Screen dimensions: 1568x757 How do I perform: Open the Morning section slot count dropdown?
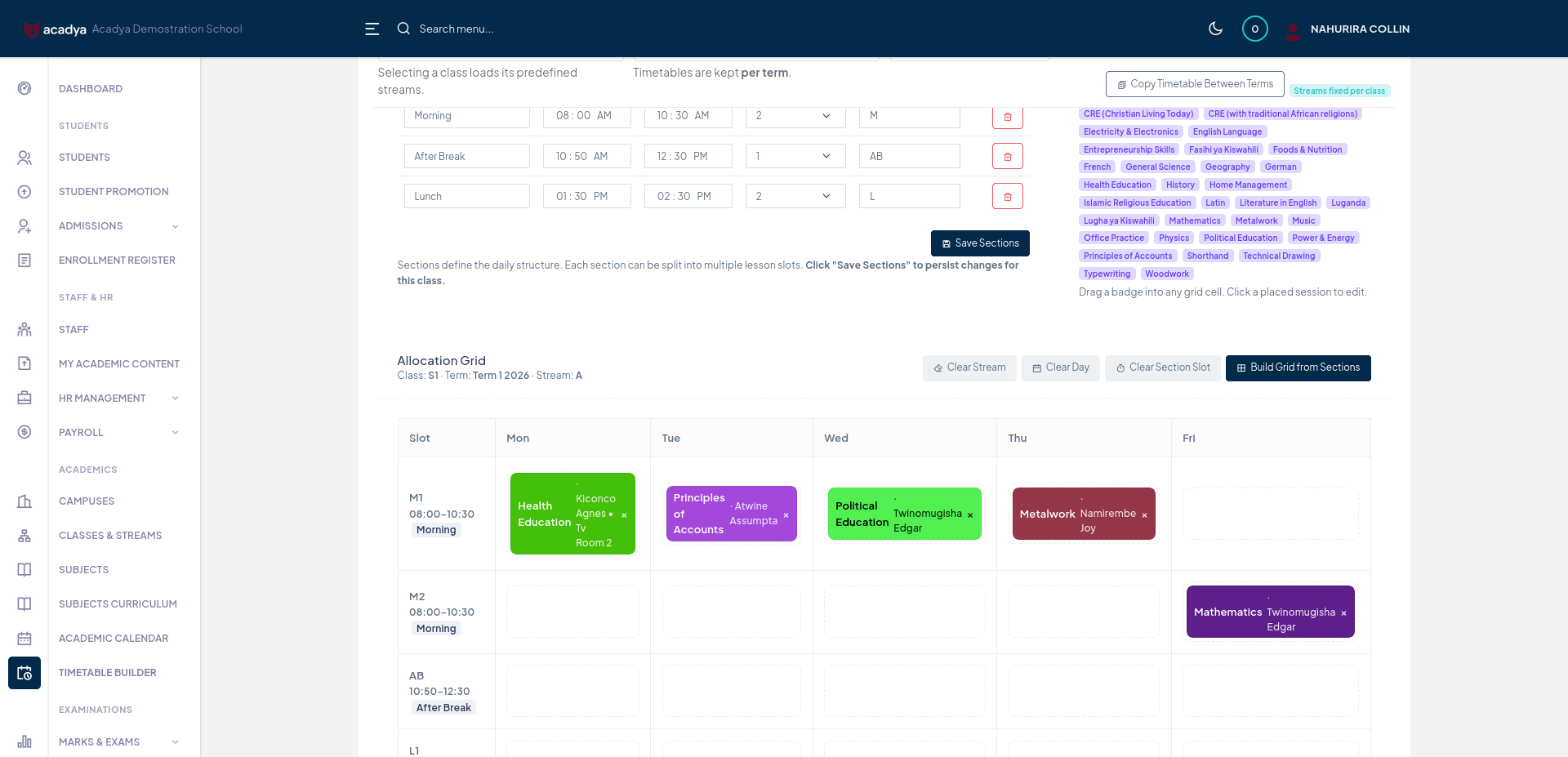tap(794, 116)
